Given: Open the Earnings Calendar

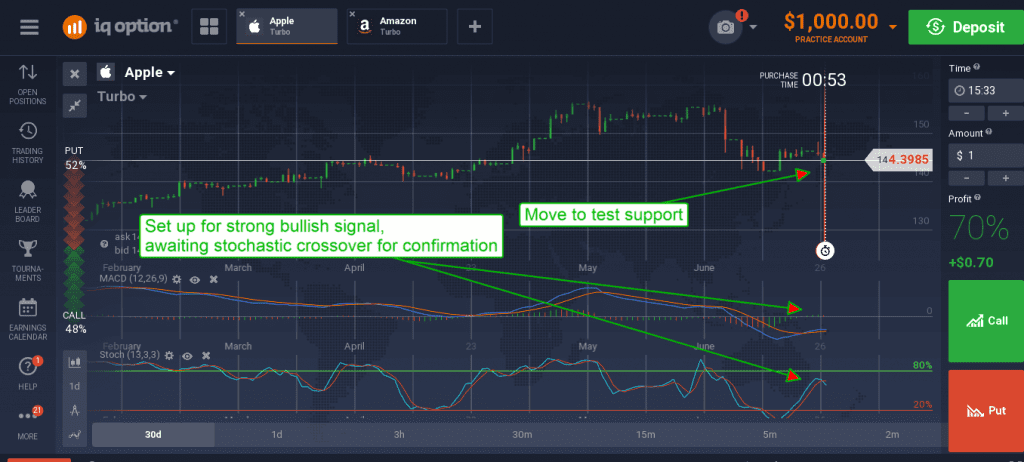Looking at the screenshot, I should [27, 319].
